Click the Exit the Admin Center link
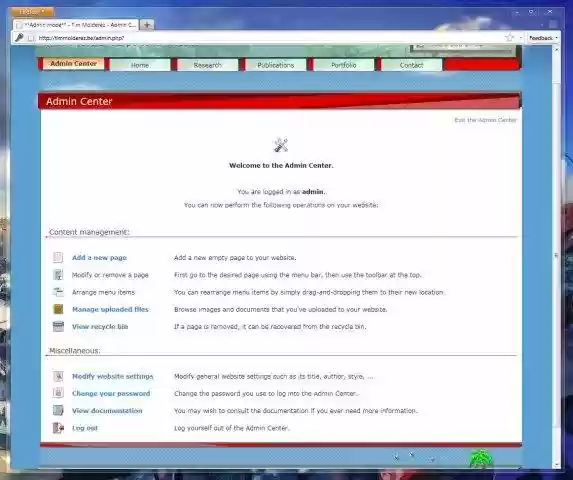Image resolution: width=573 pixels, height=480 pixels. pyautogui.click(x=485, y=120)
